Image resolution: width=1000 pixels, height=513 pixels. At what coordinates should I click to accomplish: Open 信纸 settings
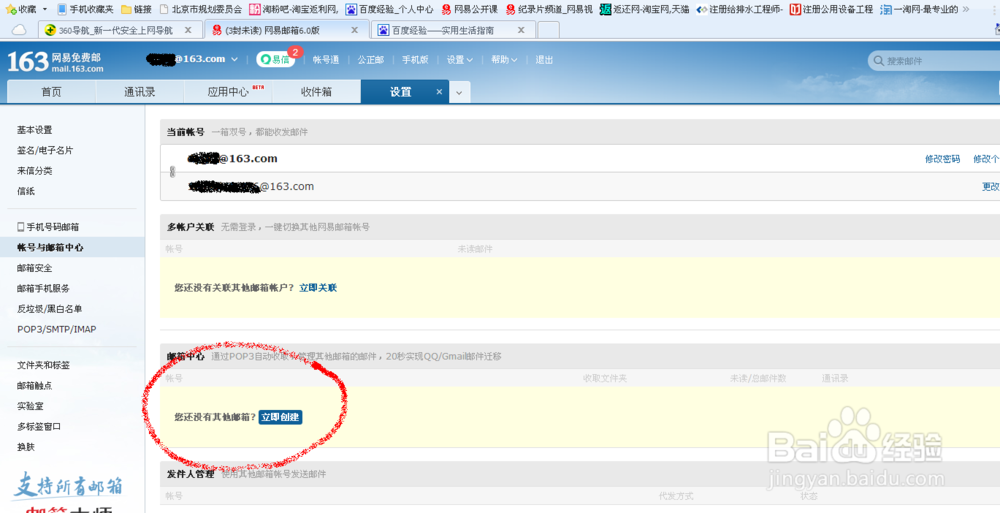point(26,191)
